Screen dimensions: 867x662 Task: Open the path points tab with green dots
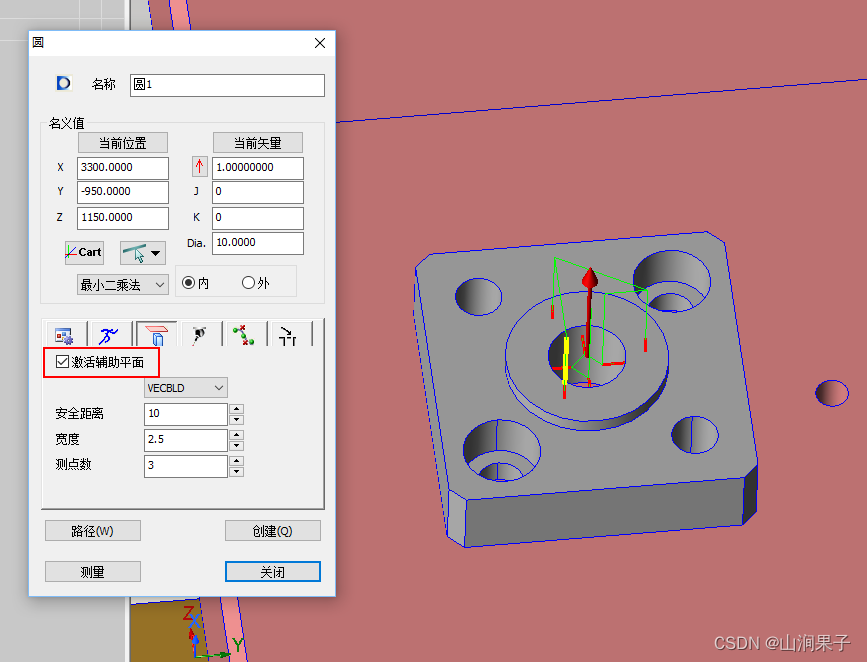[244, 335]
